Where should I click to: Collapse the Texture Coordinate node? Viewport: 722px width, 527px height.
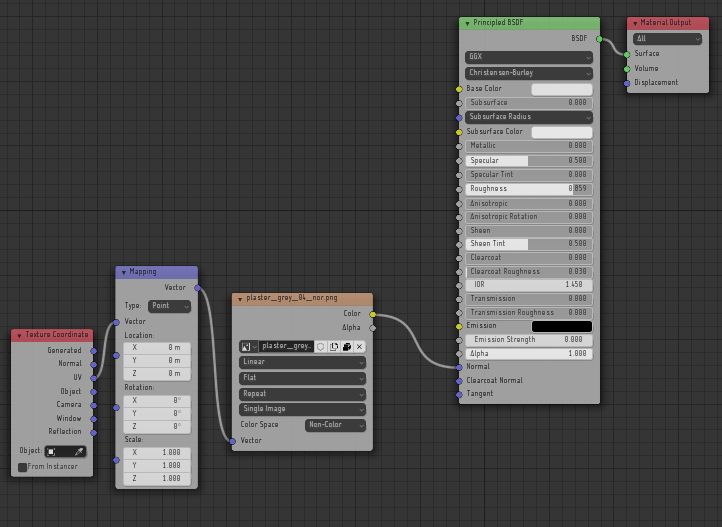pos(19,336)
